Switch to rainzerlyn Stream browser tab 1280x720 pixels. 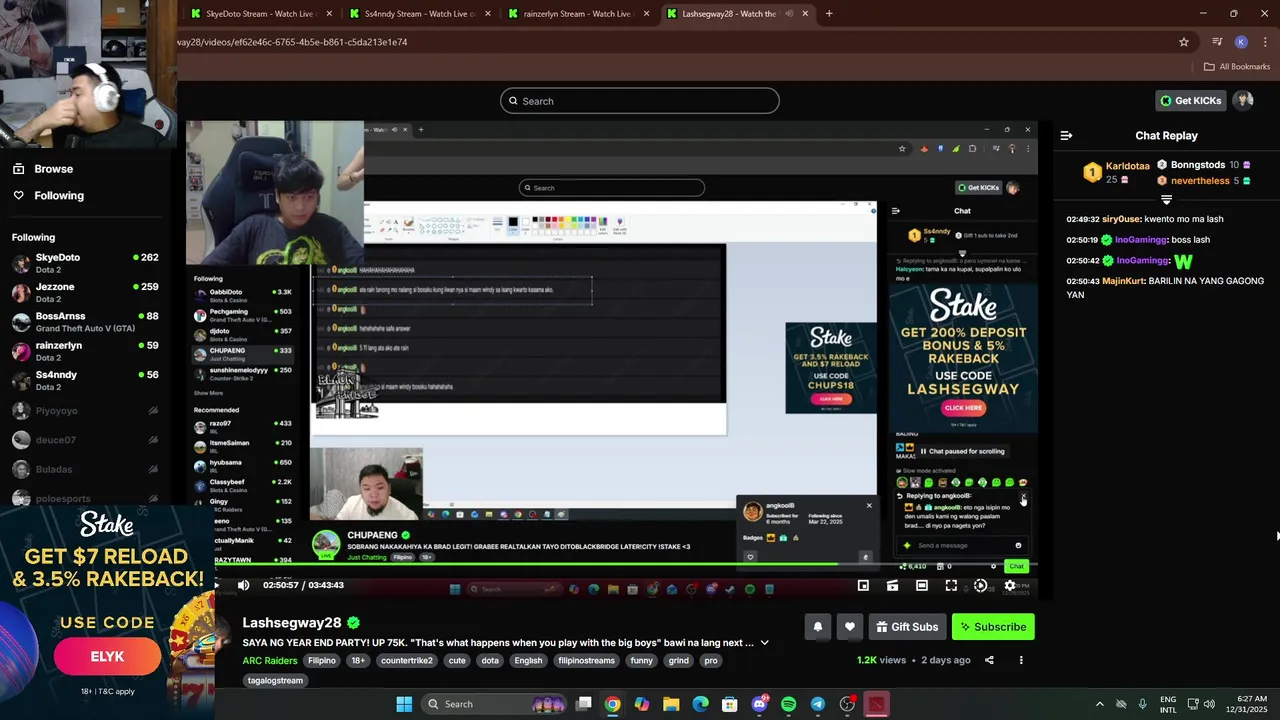pos(578,14)
